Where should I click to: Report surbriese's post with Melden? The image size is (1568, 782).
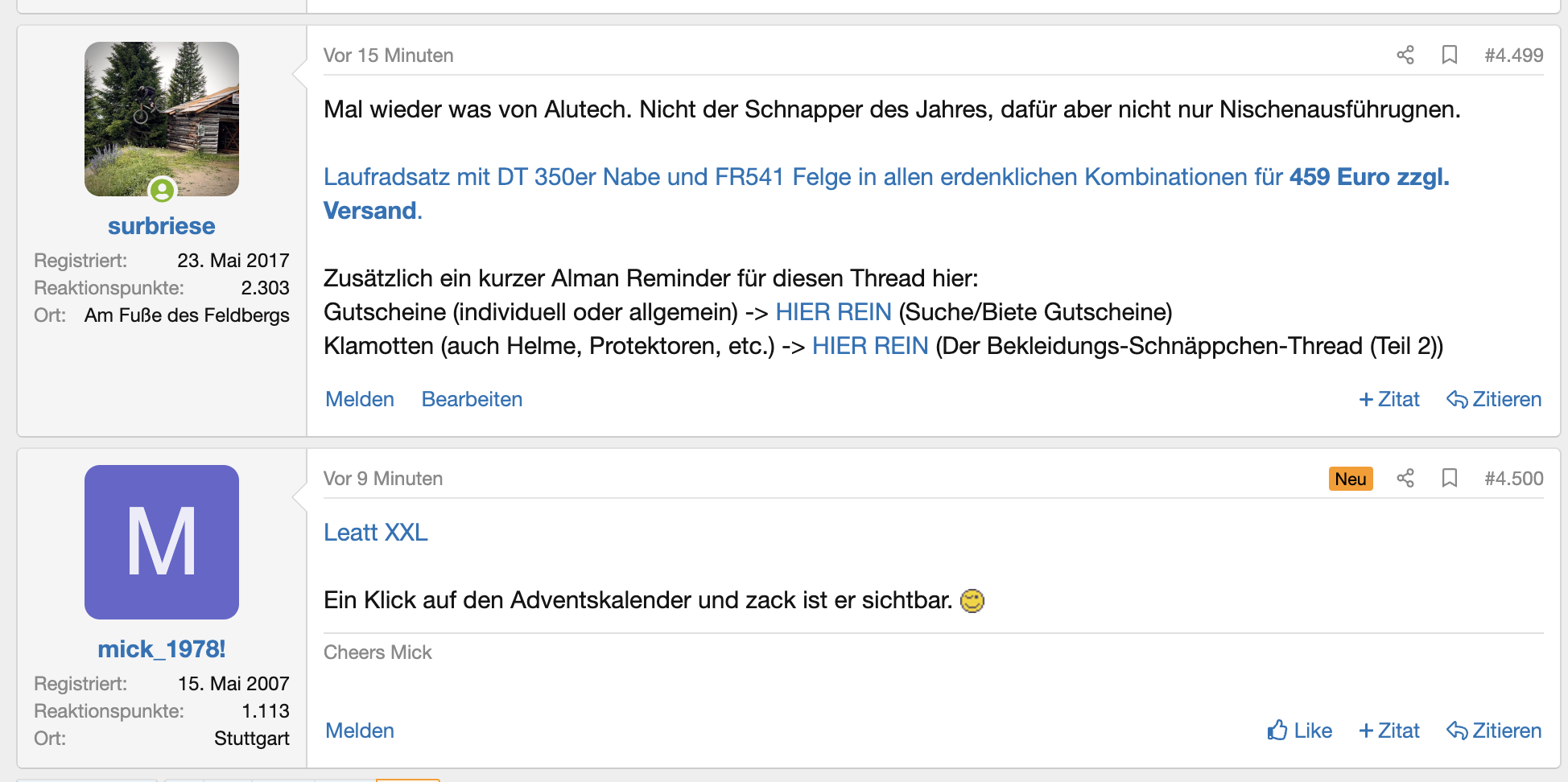(x=360, y=399)
